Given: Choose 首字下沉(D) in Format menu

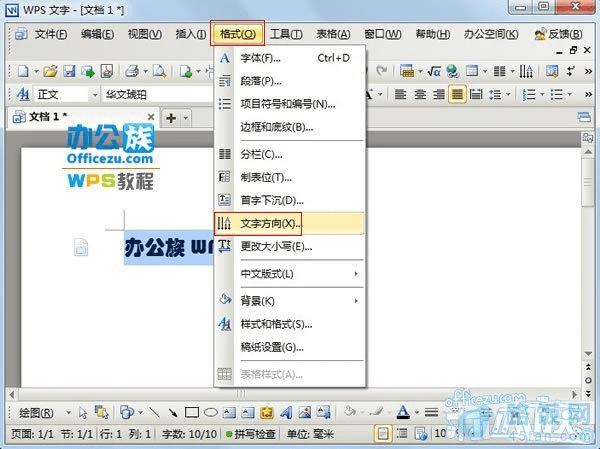Looking at the screenshot, I should (x=289, y=200).
